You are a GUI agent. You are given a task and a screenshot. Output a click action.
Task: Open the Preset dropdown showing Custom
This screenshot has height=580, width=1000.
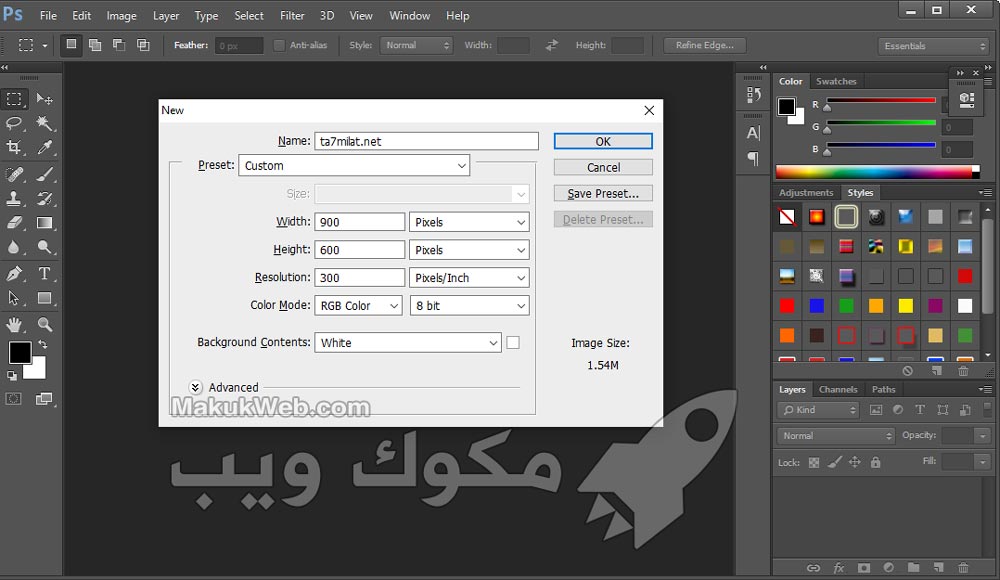tap(354, 166)
